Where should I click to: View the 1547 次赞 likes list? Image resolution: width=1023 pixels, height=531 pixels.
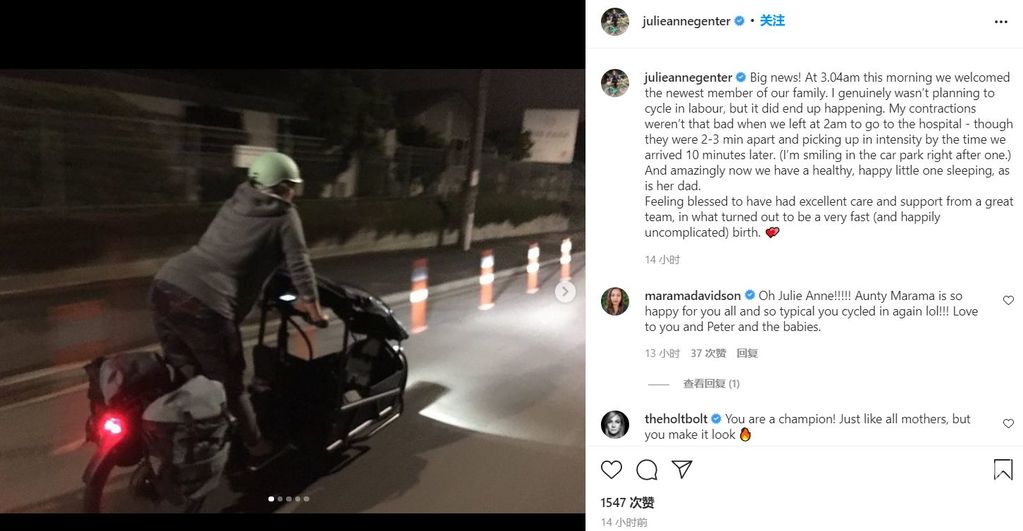(x=627, y=502)
